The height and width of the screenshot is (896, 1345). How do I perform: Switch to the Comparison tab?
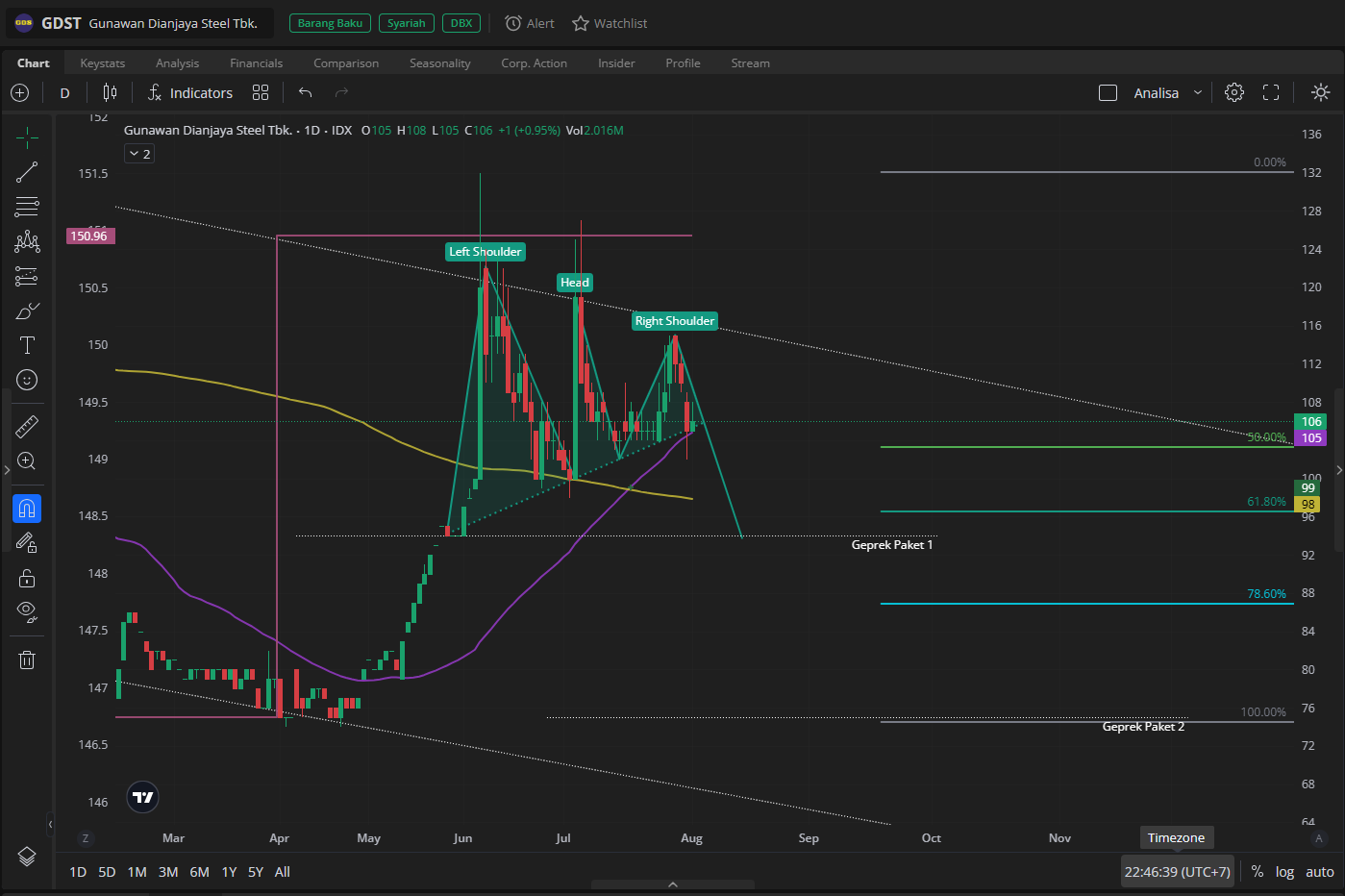tap(346, 63)
